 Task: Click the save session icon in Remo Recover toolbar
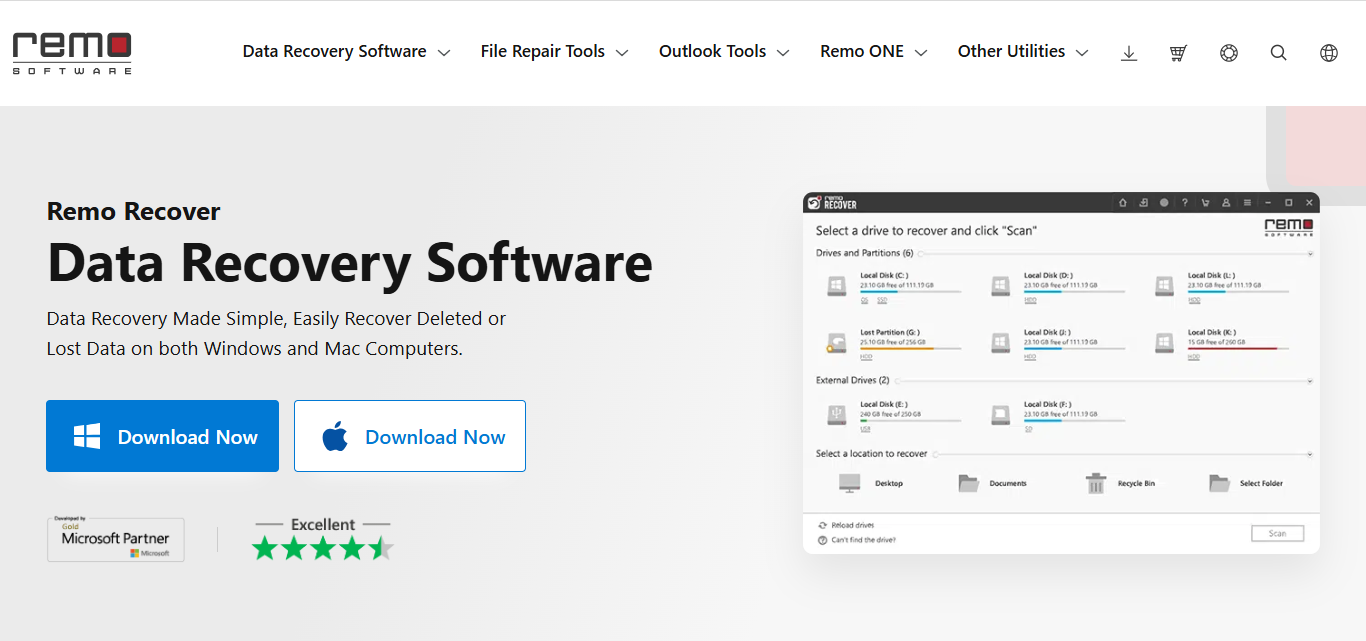(x=1143, y=203)
